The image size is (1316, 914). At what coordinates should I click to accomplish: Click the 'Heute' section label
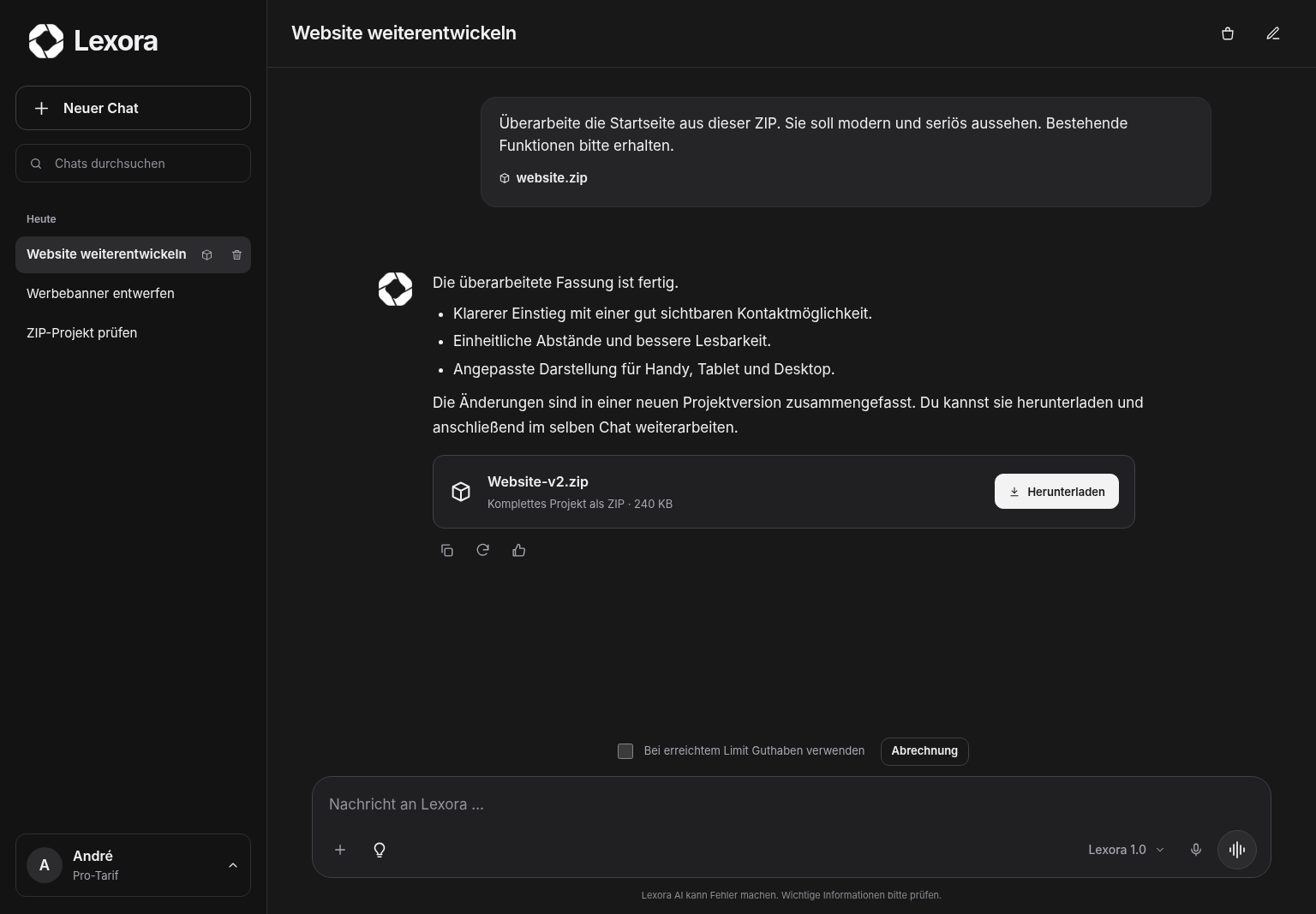(x=41, y=219)
